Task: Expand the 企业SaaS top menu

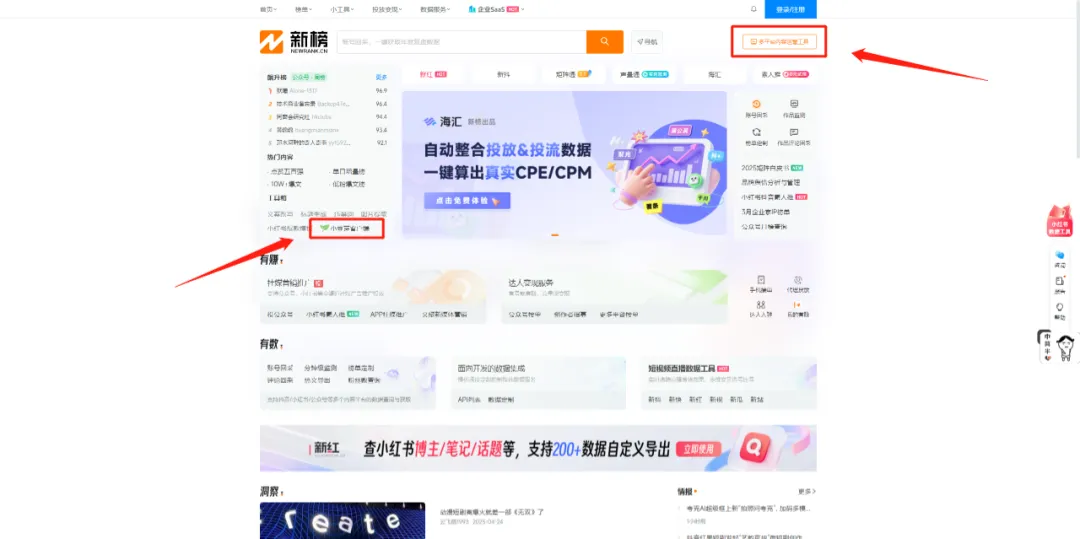Action: [x=496, y=10]
